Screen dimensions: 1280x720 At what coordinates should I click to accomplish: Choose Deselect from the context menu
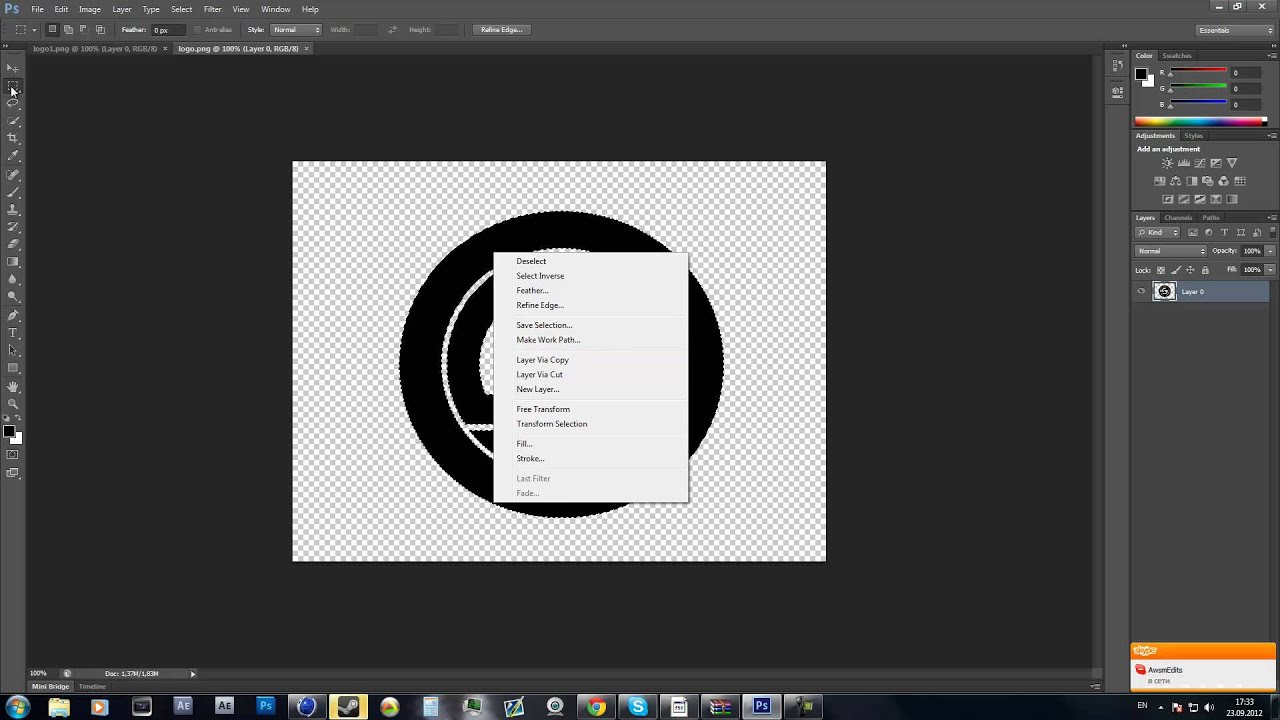pos(531,261)
